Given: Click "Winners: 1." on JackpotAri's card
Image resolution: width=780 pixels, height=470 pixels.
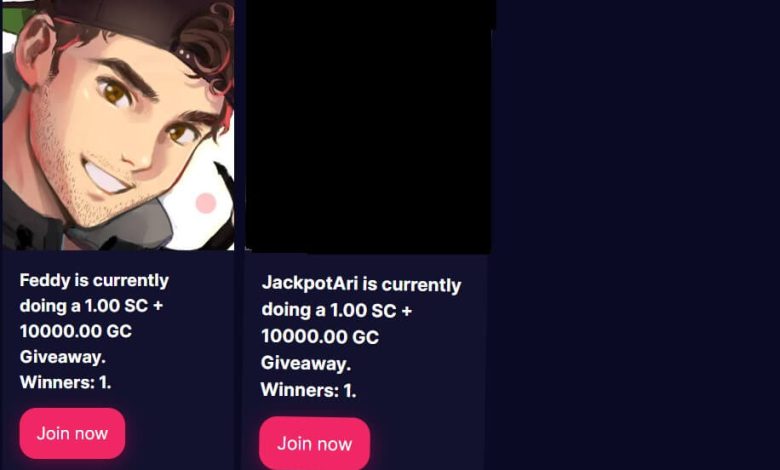Looking at the screenshot, I should [308, 390].
